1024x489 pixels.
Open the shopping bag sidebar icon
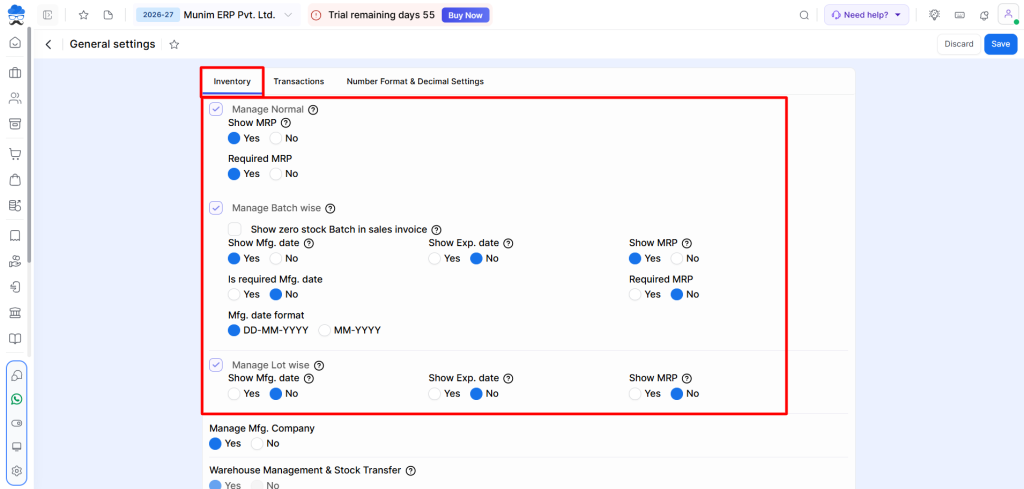coord(15,180)
